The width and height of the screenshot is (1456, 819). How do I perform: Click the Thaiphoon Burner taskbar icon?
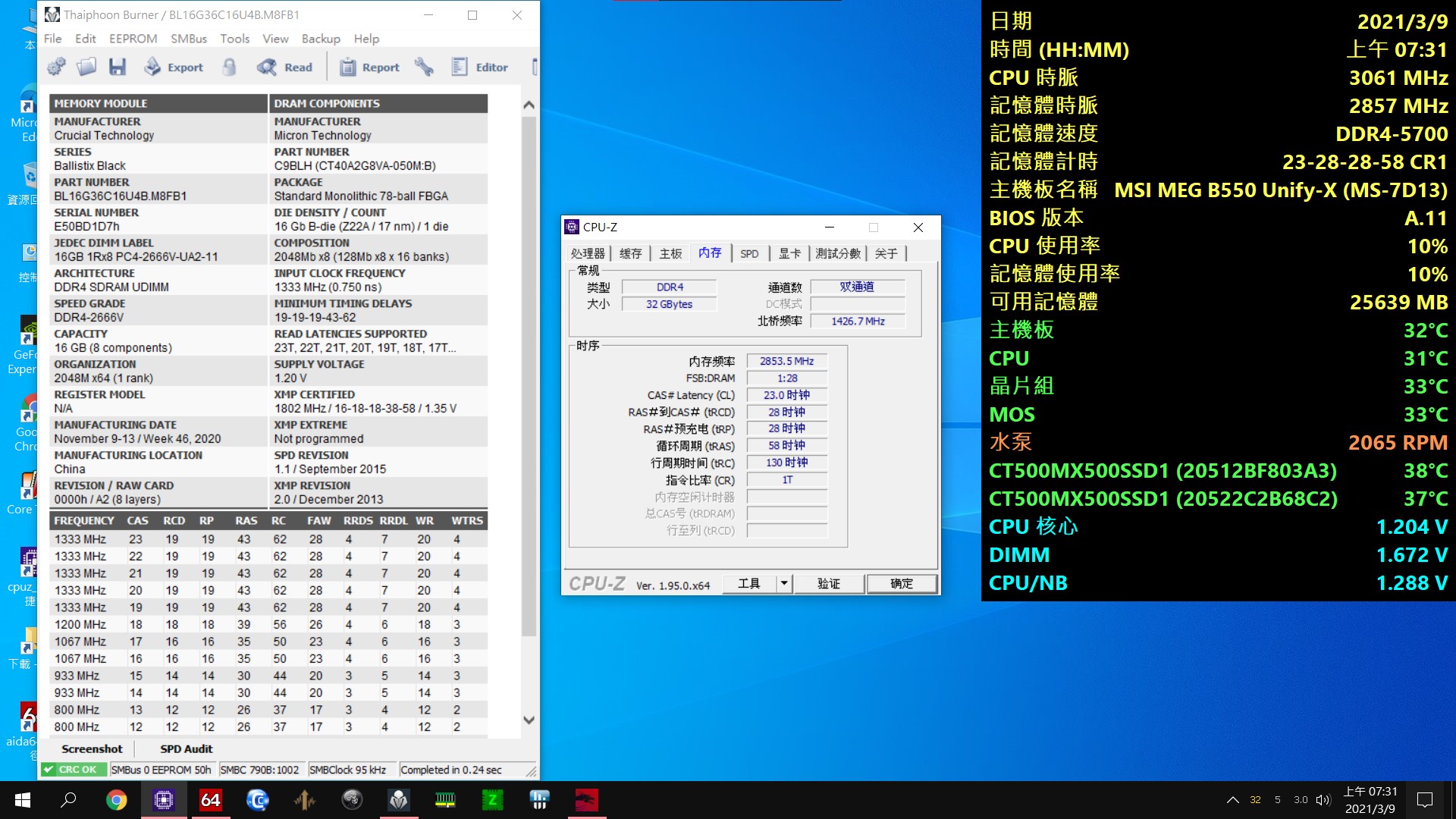(399, 800)
